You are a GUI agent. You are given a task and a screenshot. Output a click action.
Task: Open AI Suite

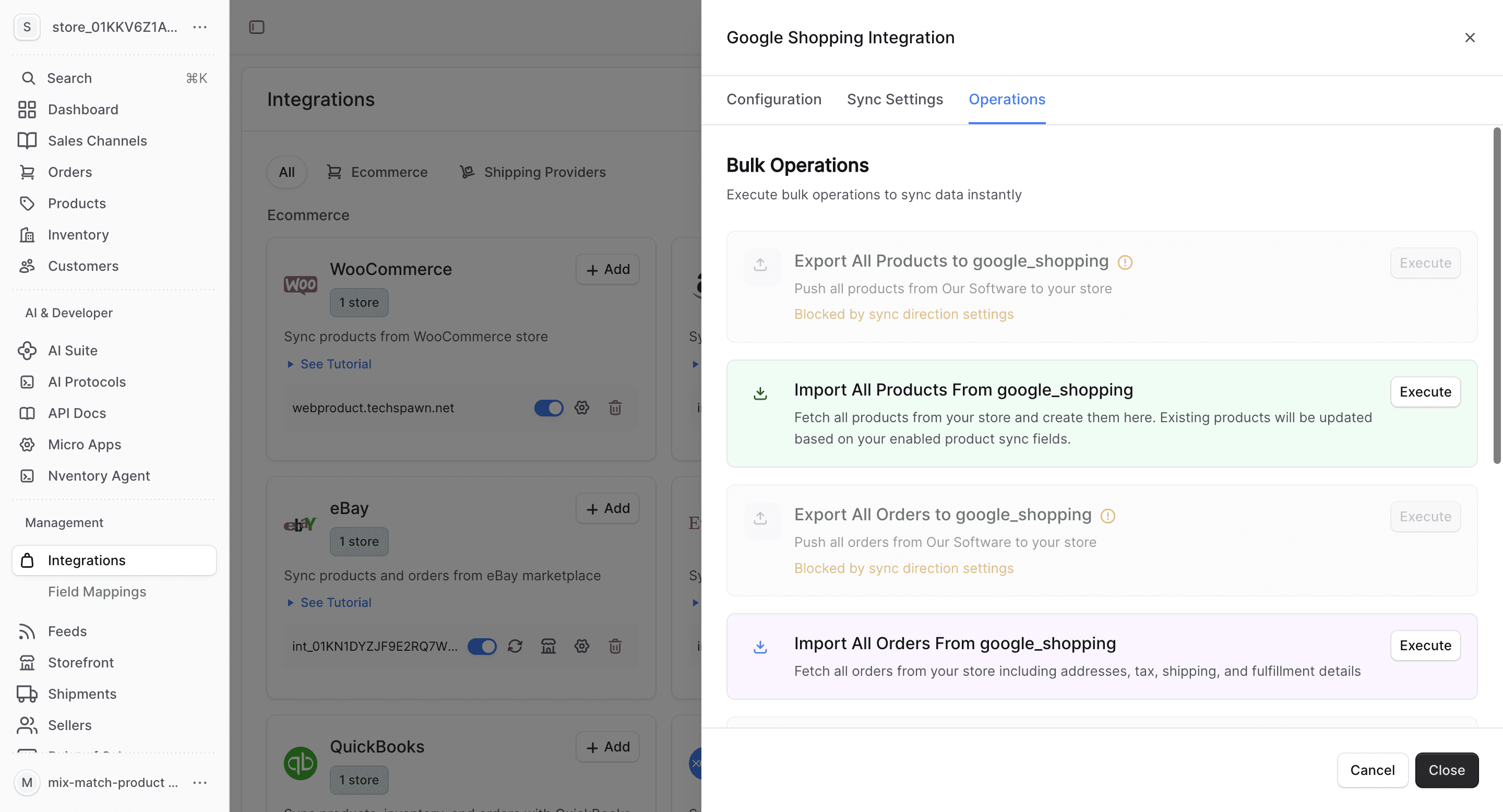pyautogui.click(x=114, y=351)
